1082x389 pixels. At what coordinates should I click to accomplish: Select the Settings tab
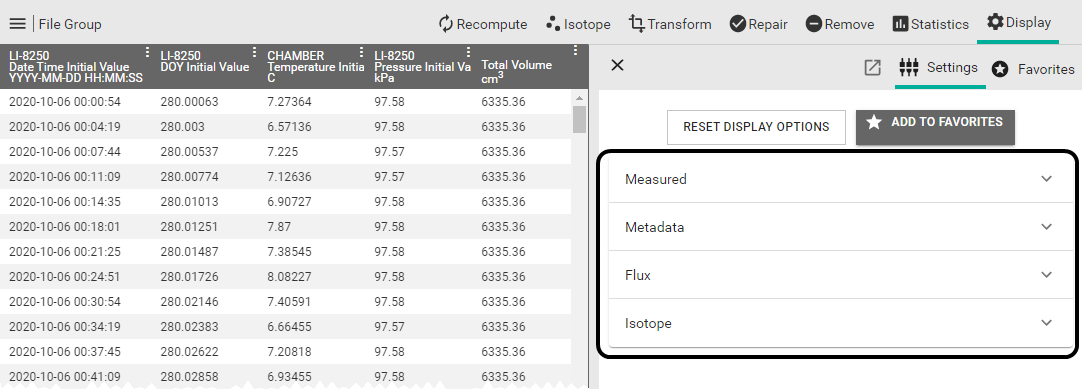click(938, 68)
